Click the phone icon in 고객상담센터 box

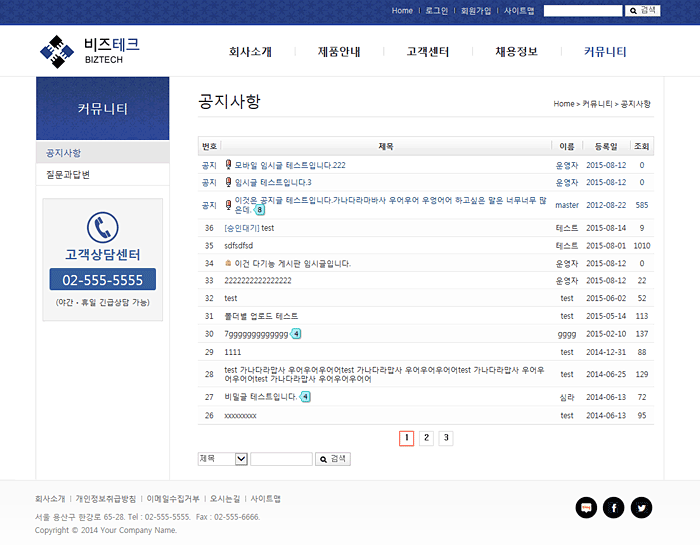pyautogui.click(x=102, y=227)
